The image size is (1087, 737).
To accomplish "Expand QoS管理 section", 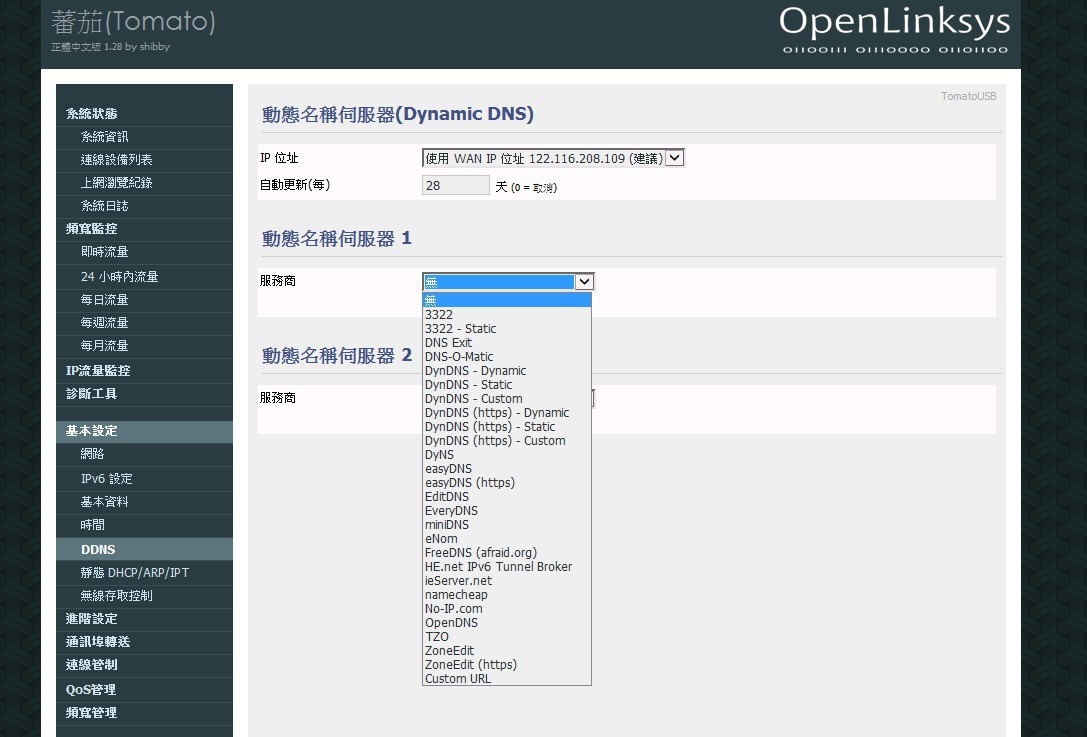I will [x=144, y=690].
